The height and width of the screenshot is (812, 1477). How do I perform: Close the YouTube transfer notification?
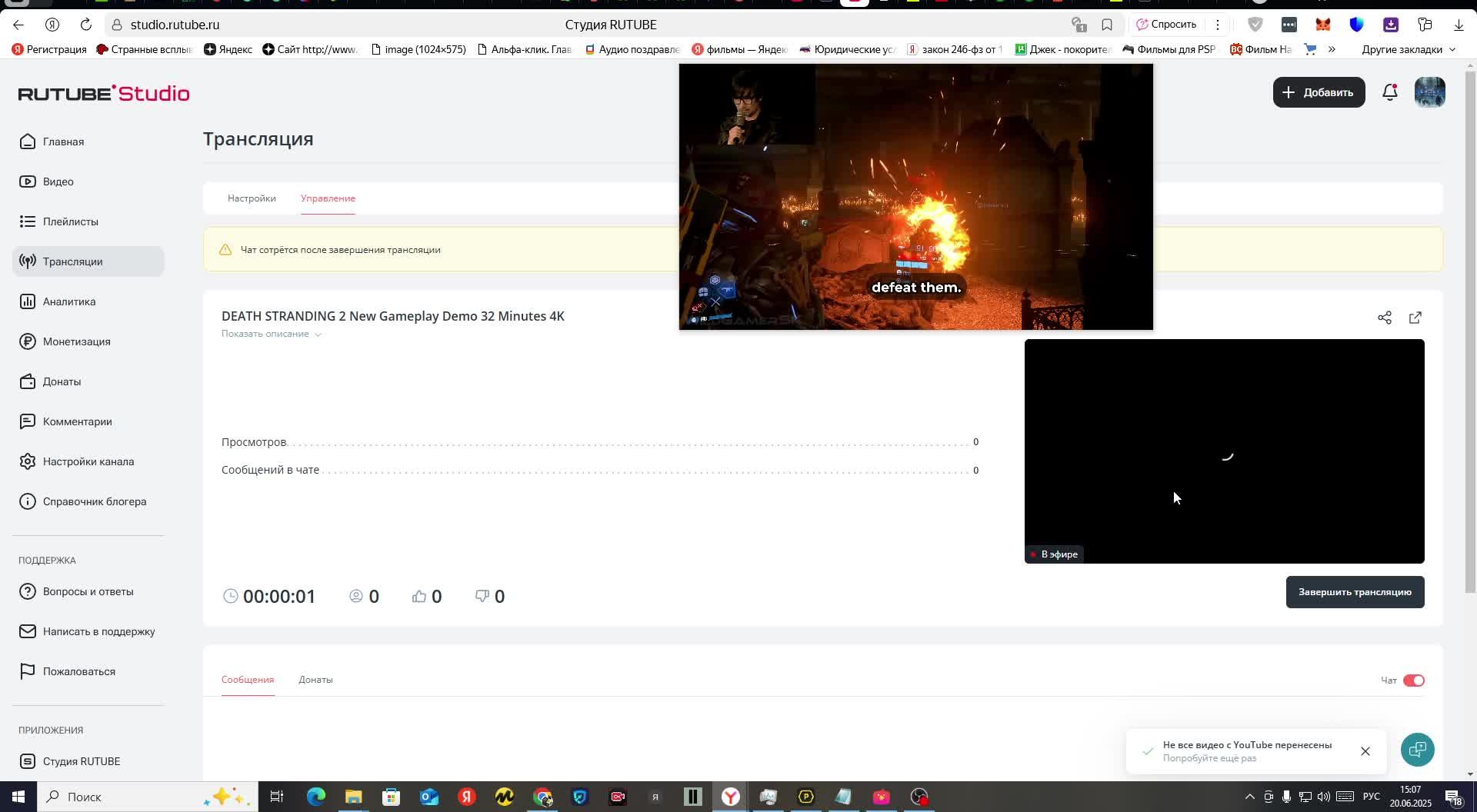pos(1365,751)
